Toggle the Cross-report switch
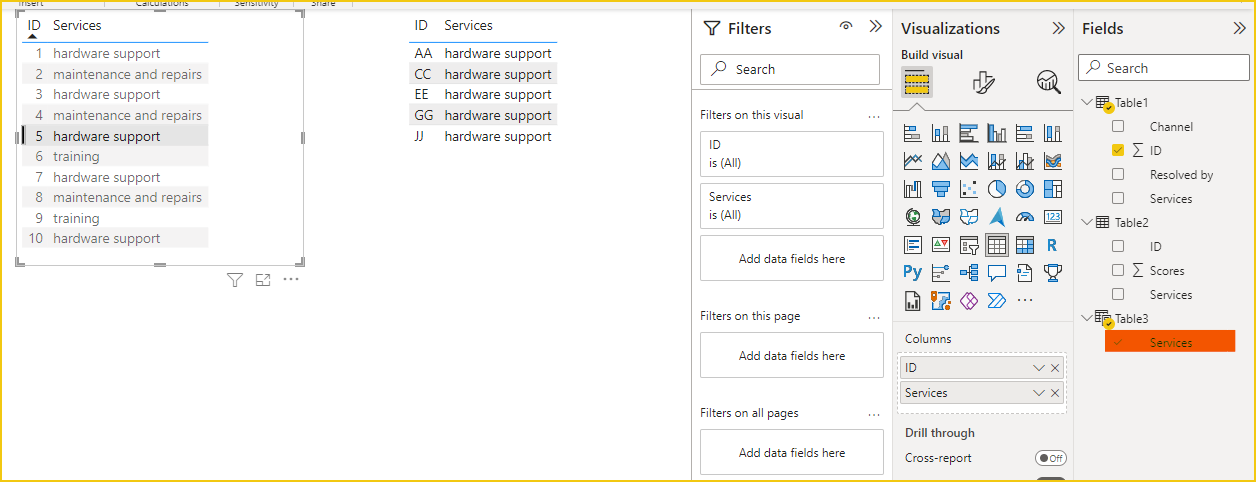The width and height of the screenshot is (1256, 482). click(1050, 458)
